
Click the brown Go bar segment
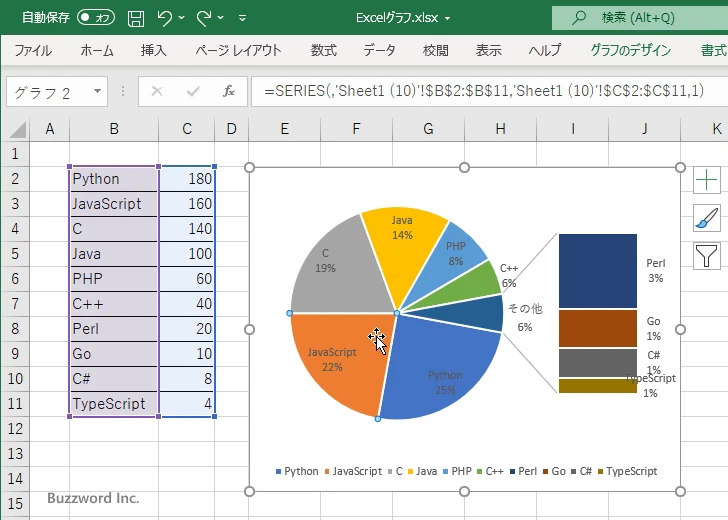(598, 329)
